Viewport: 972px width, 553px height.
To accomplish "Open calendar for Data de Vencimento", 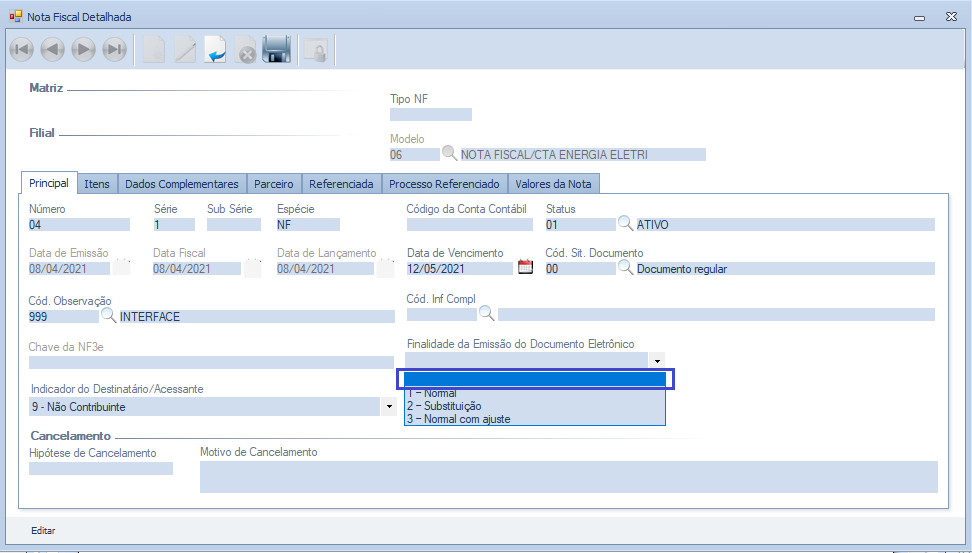I will coord(525,268).
